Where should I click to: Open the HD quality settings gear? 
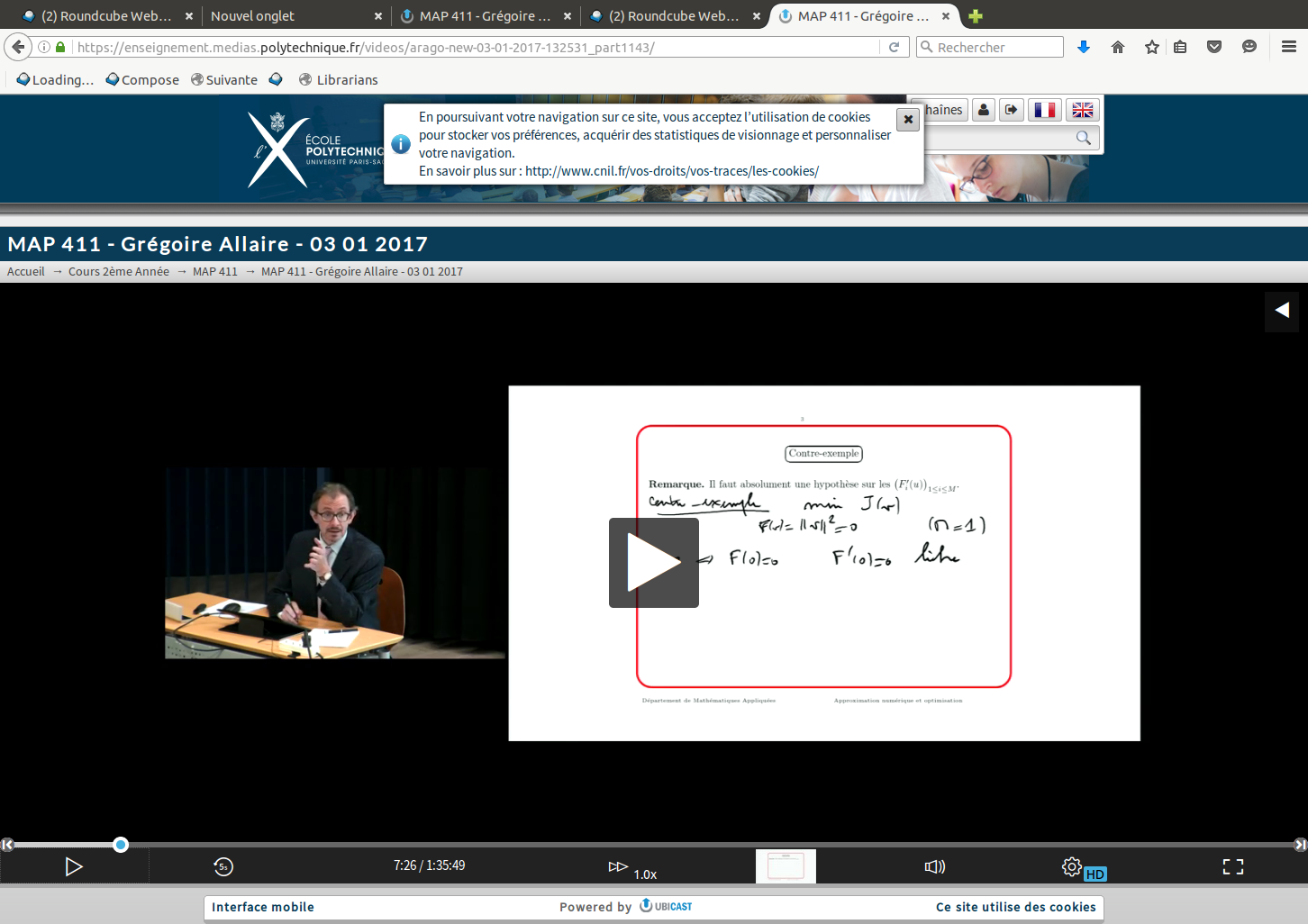(1072, 866)
